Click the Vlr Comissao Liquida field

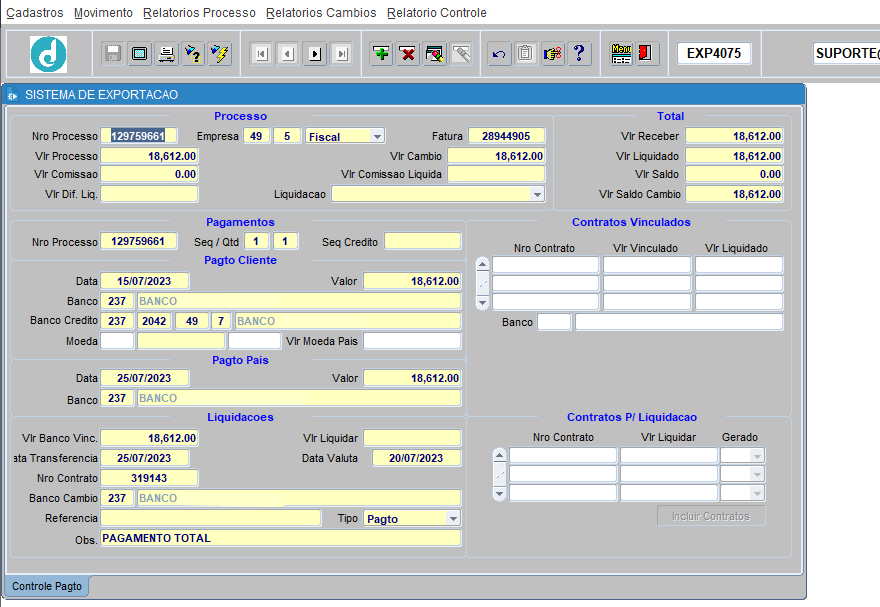(496, 174)
